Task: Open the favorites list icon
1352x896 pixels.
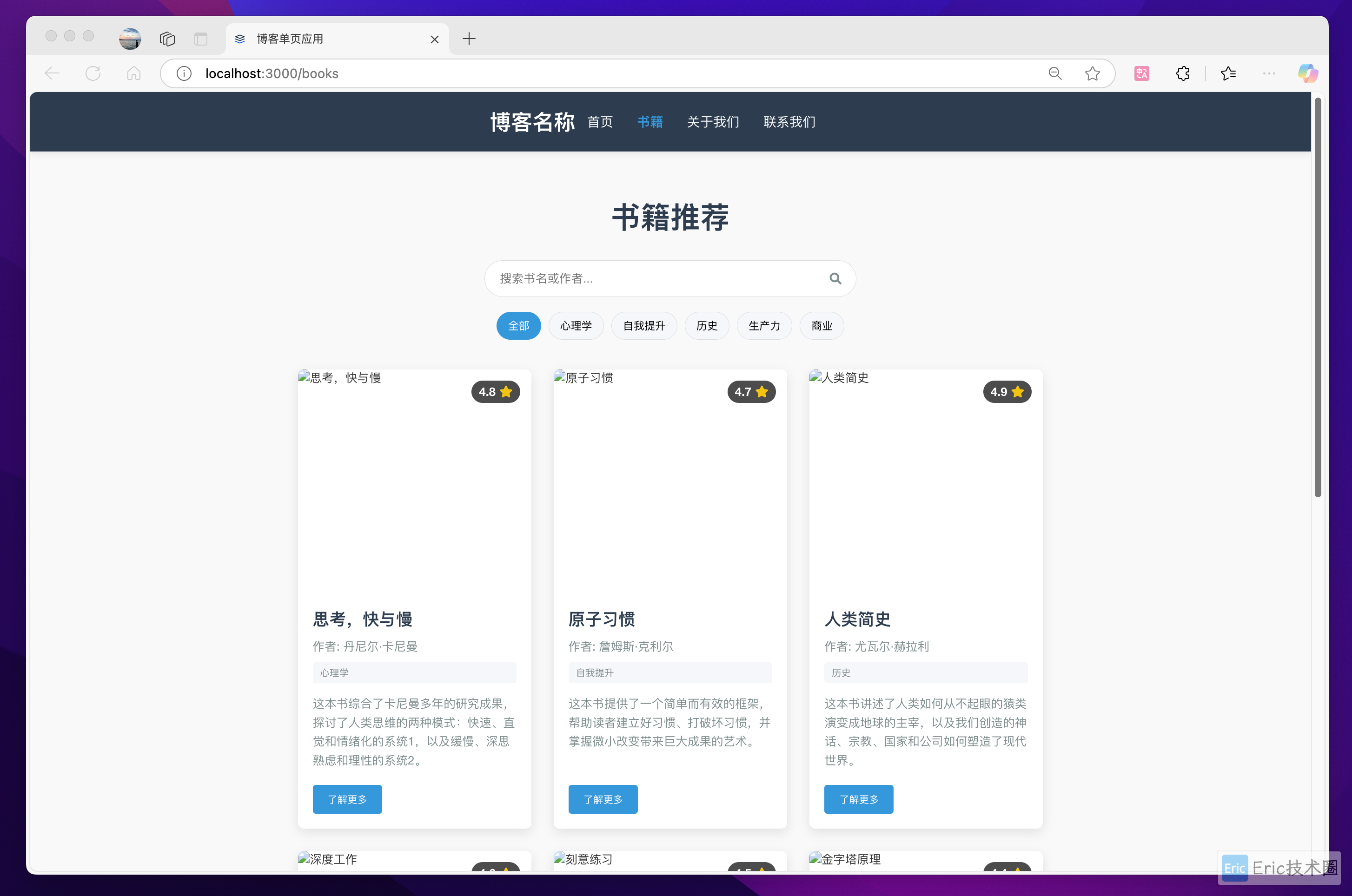Action: pos(1228,73)
